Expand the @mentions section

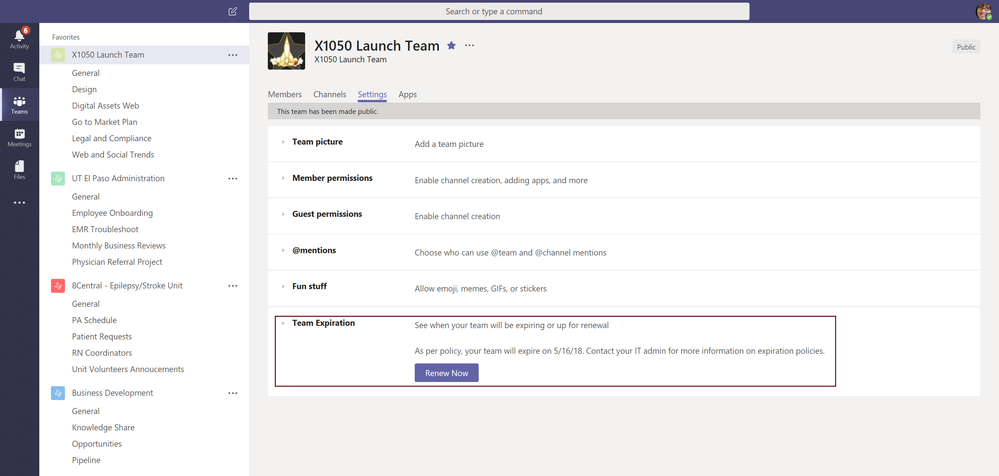(x=283, y=250)
